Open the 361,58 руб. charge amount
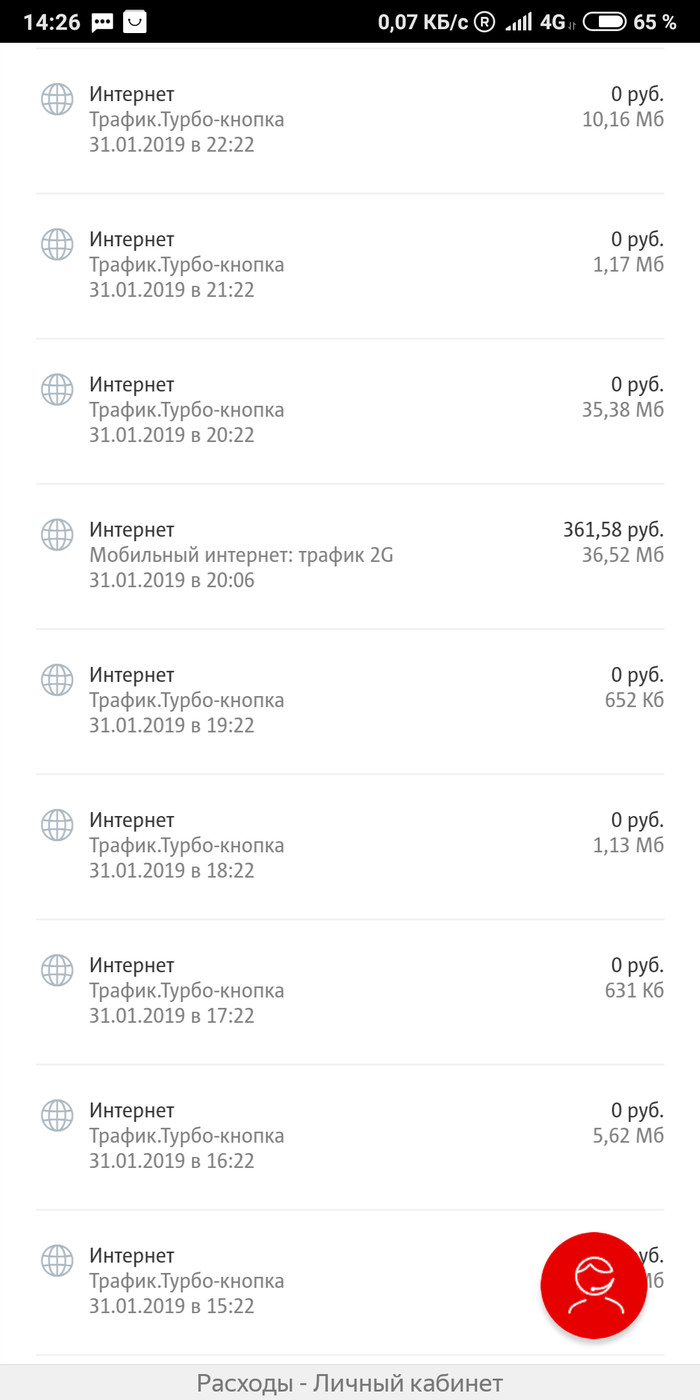Viewport: 700px width, 1400px height. [613, 529]
